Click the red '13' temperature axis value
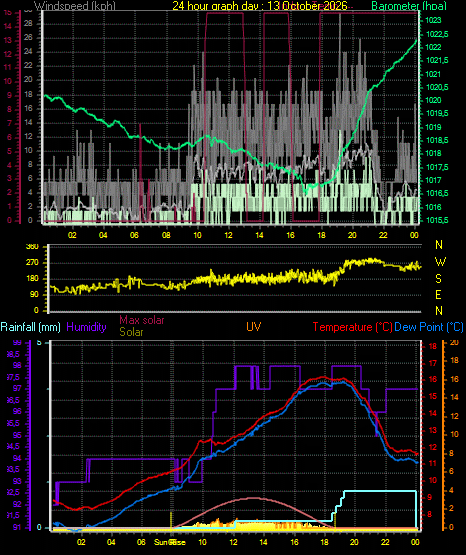 pyautogui.click(x=433, y=431)
